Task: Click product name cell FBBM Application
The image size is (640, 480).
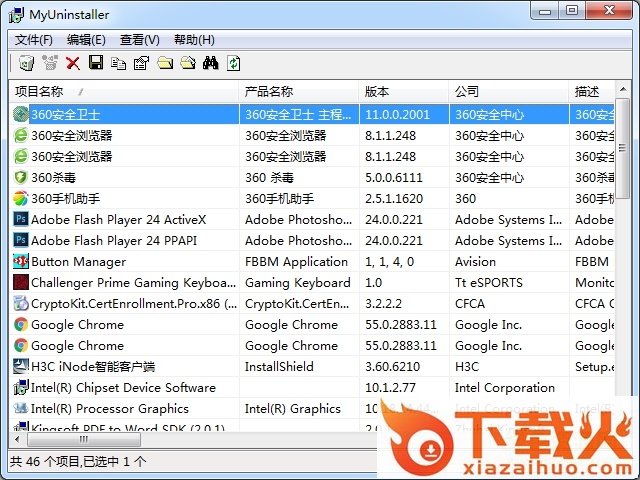Action: tap(296, 262)
